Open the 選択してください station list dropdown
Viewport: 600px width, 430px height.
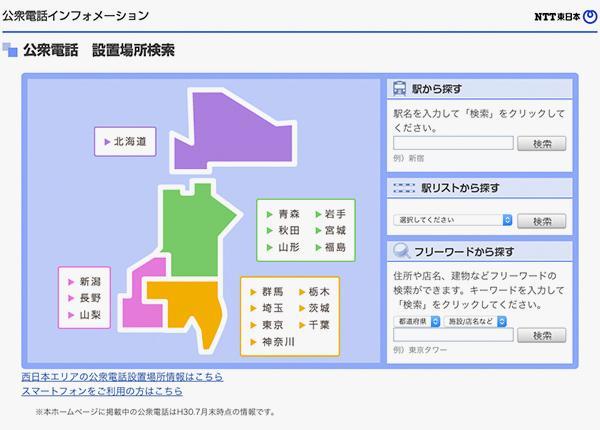pyautogui.click(x=453, y=220)
